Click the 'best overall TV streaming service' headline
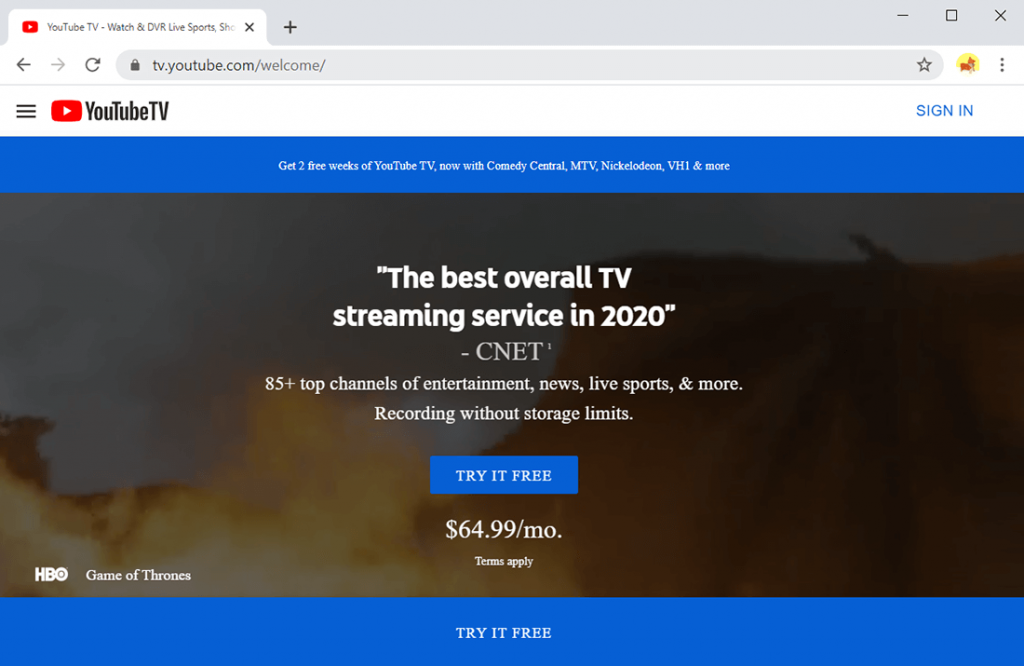This screenshot has height=666, width=1024. tap(504, 296)
